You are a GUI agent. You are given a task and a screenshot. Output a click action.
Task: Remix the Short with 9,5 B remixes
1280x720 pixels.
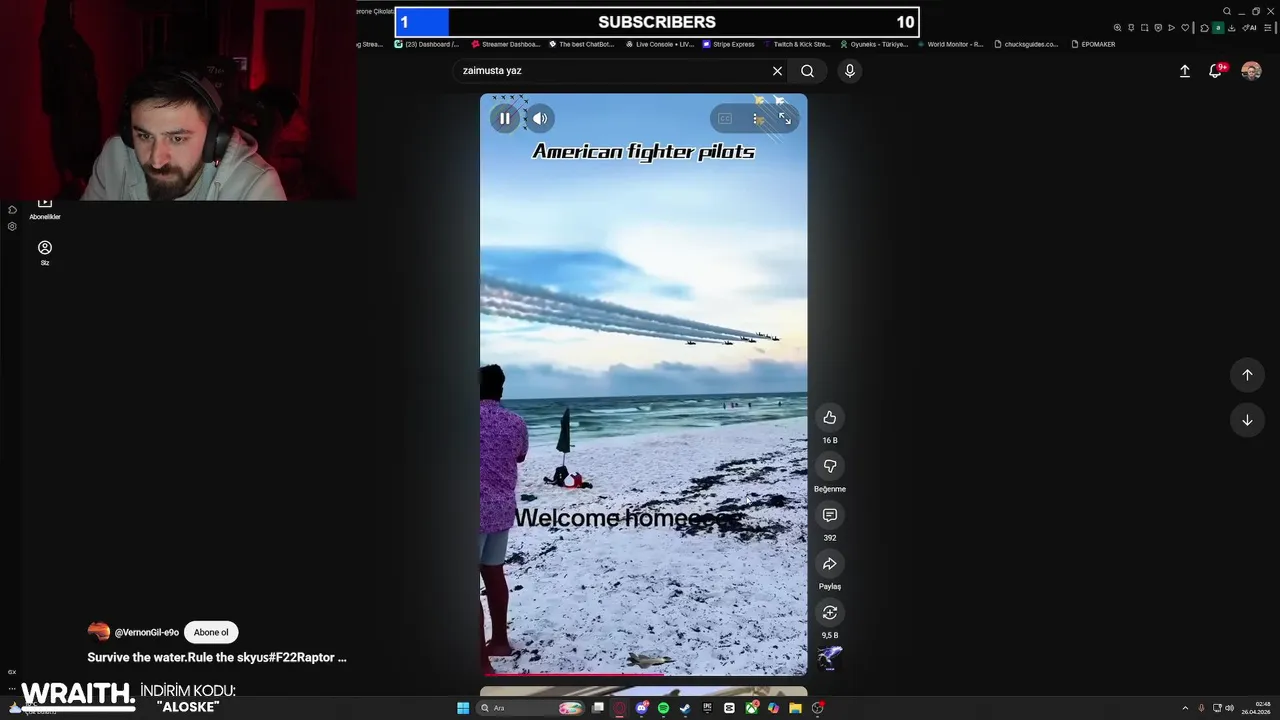click(829, 612)
